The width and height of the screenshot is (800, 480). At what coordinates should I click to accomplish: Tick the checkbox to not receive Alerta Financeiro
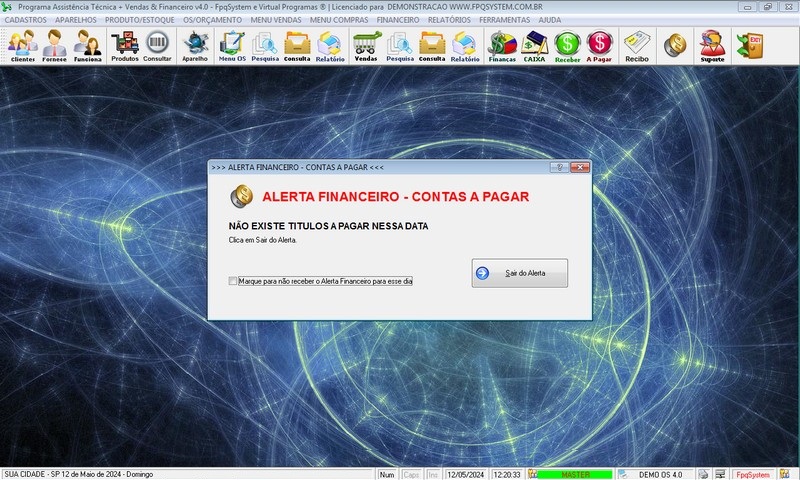coord(233,281)
